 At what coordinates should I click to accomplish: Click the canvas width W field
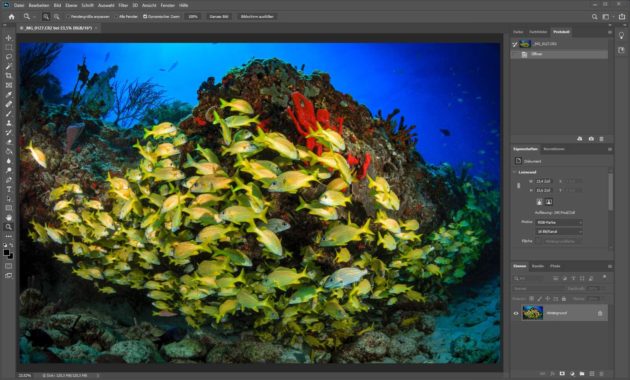(544, 182)
